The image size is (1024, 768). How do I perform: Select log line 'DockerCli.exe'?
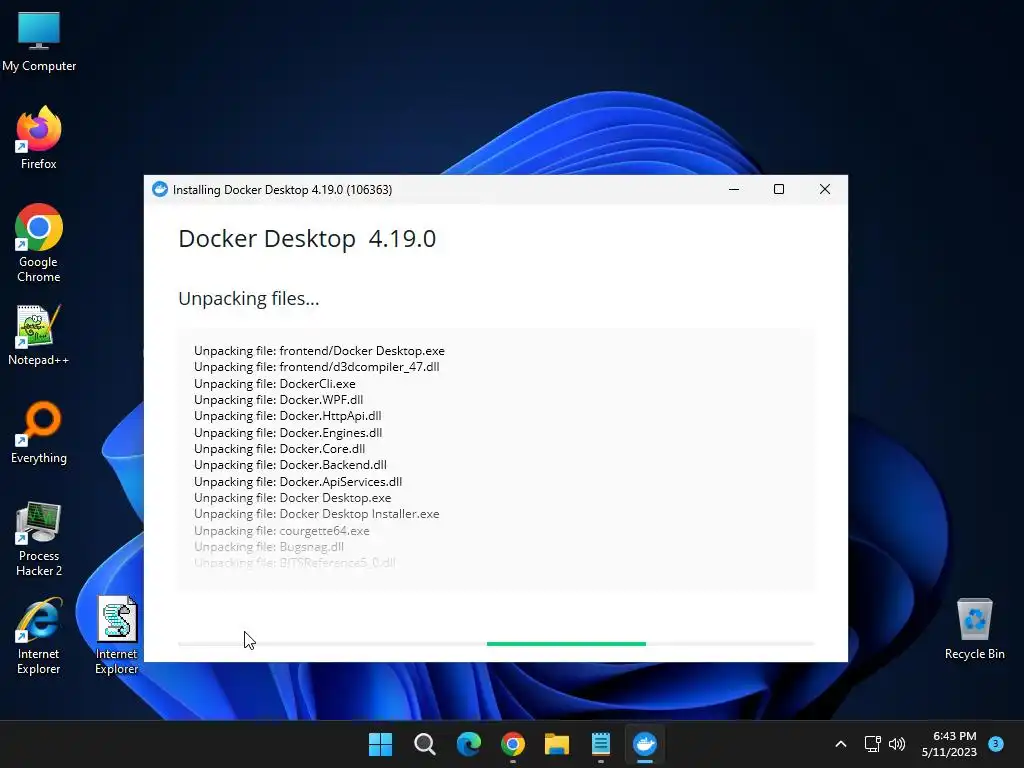pos(275,383)
